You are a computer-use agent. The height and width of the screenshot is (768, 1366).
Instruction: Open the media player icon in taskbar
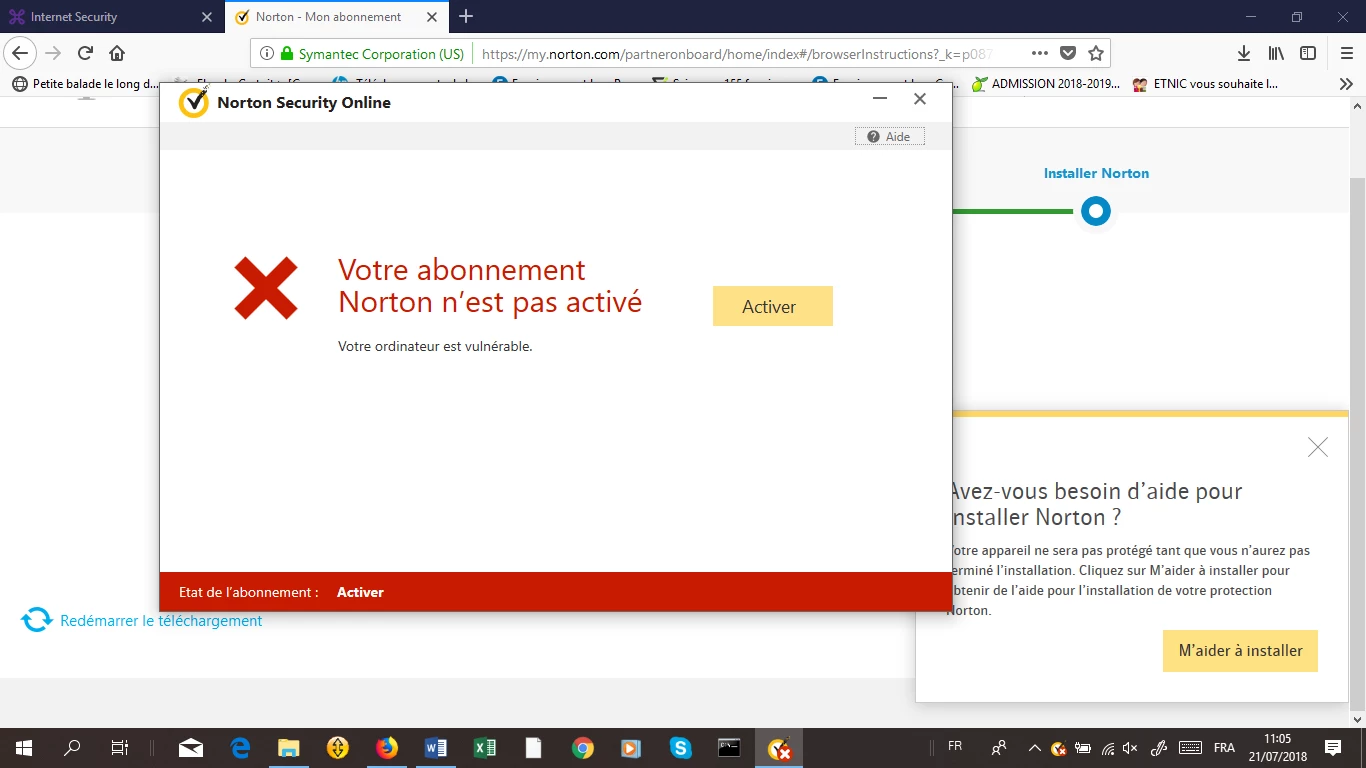coord(631,748)
